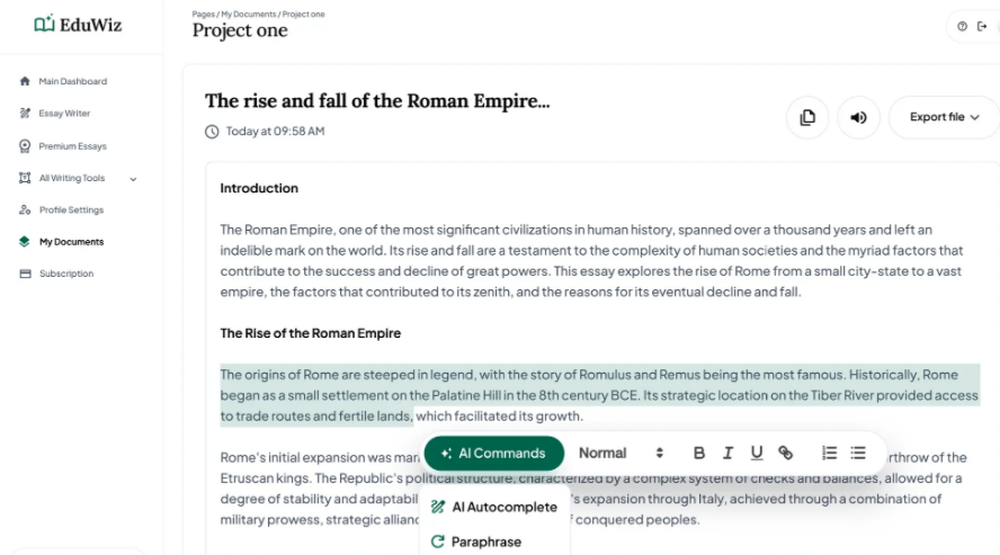Go to Main Dashboard in sidebar
The width and height of the screenshot is (1000, 555).
(x=72, y=81)
